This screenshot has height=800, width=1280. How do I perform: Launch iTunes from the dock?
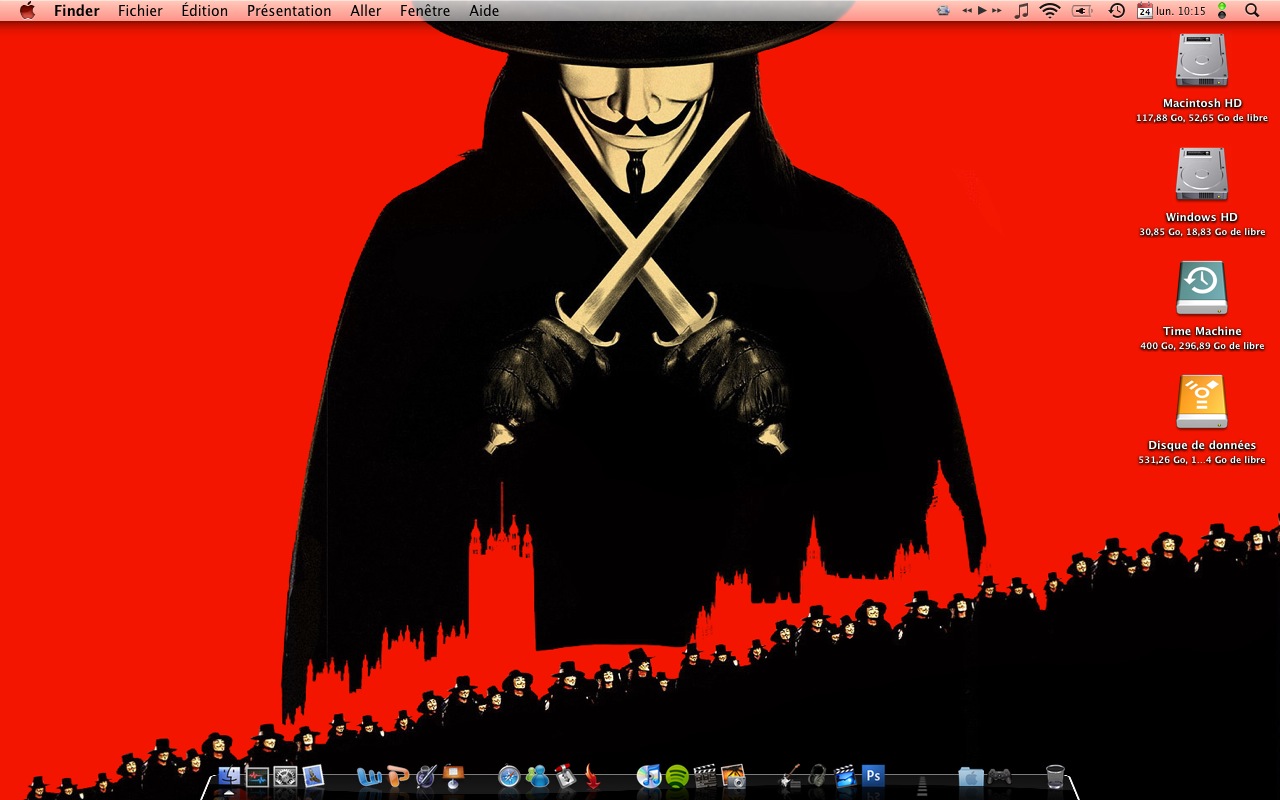pos(649,776)
